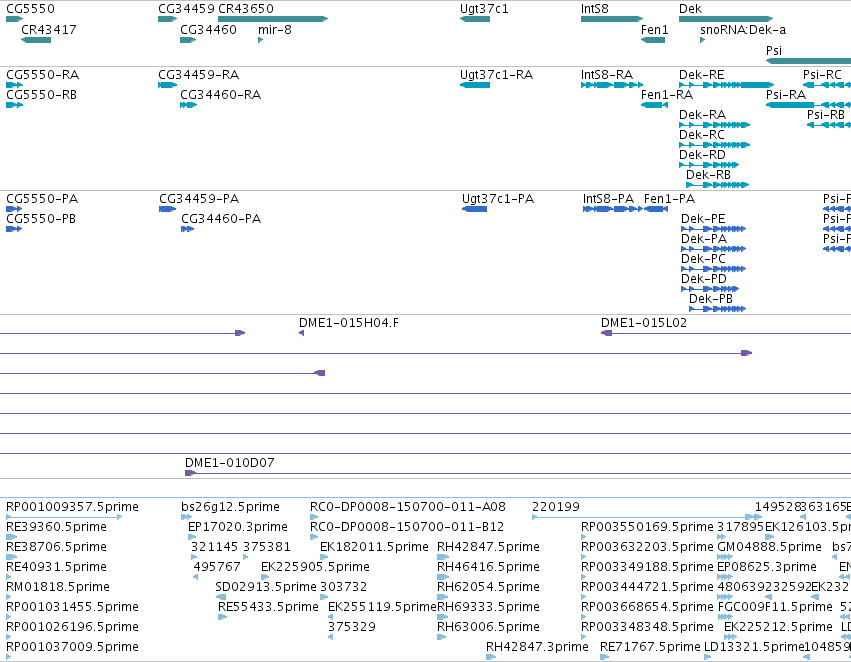Select transcript Dek-RC
The width and height of the screenshot is (851, 662).
714,145
